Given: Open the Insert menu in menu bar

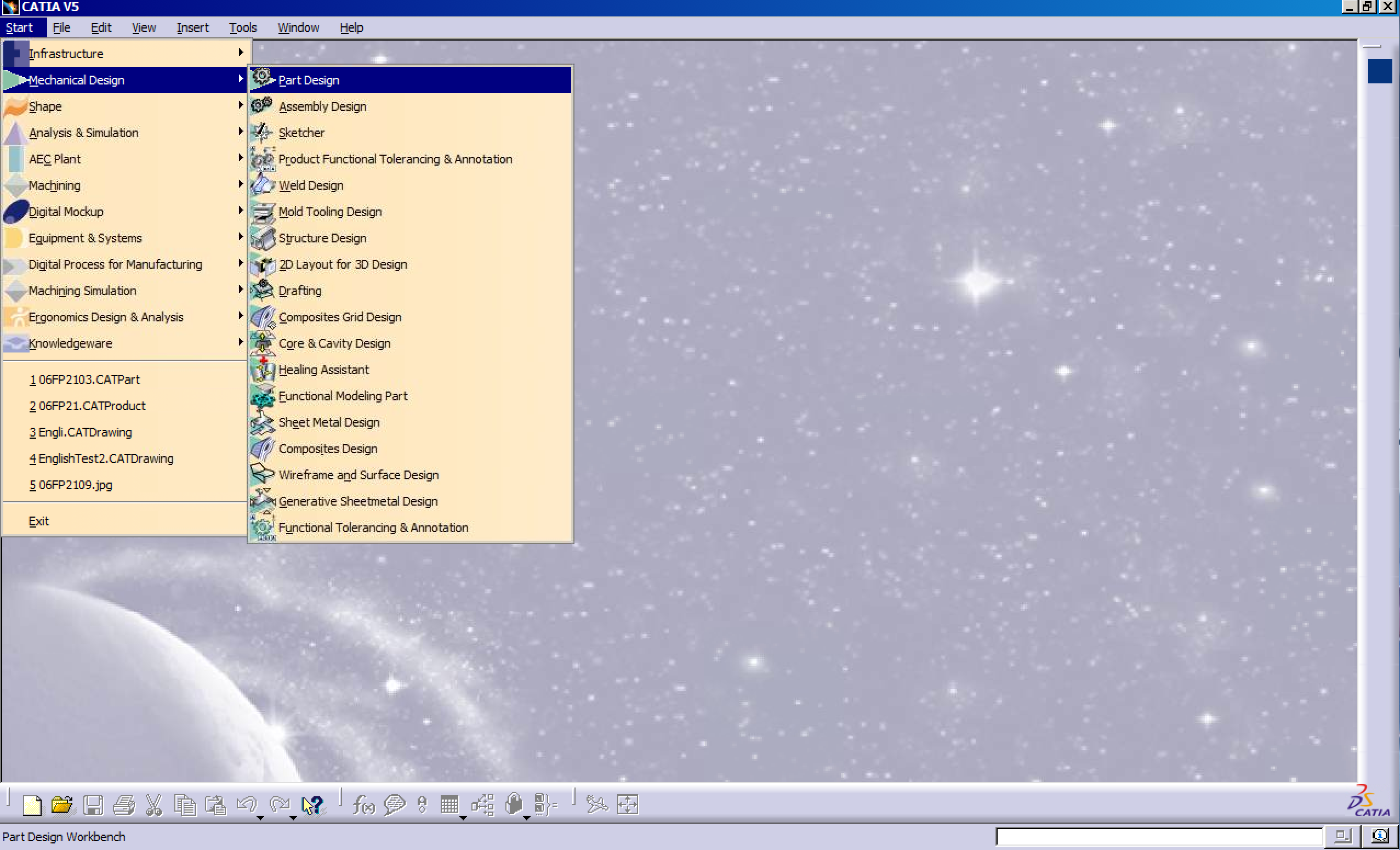Looking at the screenshot, I should click(x=192, y=27).
